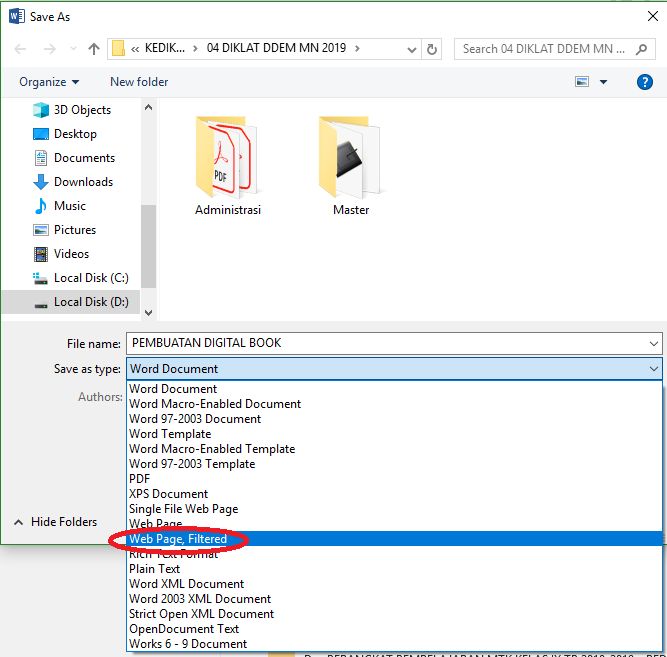
Task: Open the view options dropdown arrow
Action: pyautogui.click(x=603, y=82)
